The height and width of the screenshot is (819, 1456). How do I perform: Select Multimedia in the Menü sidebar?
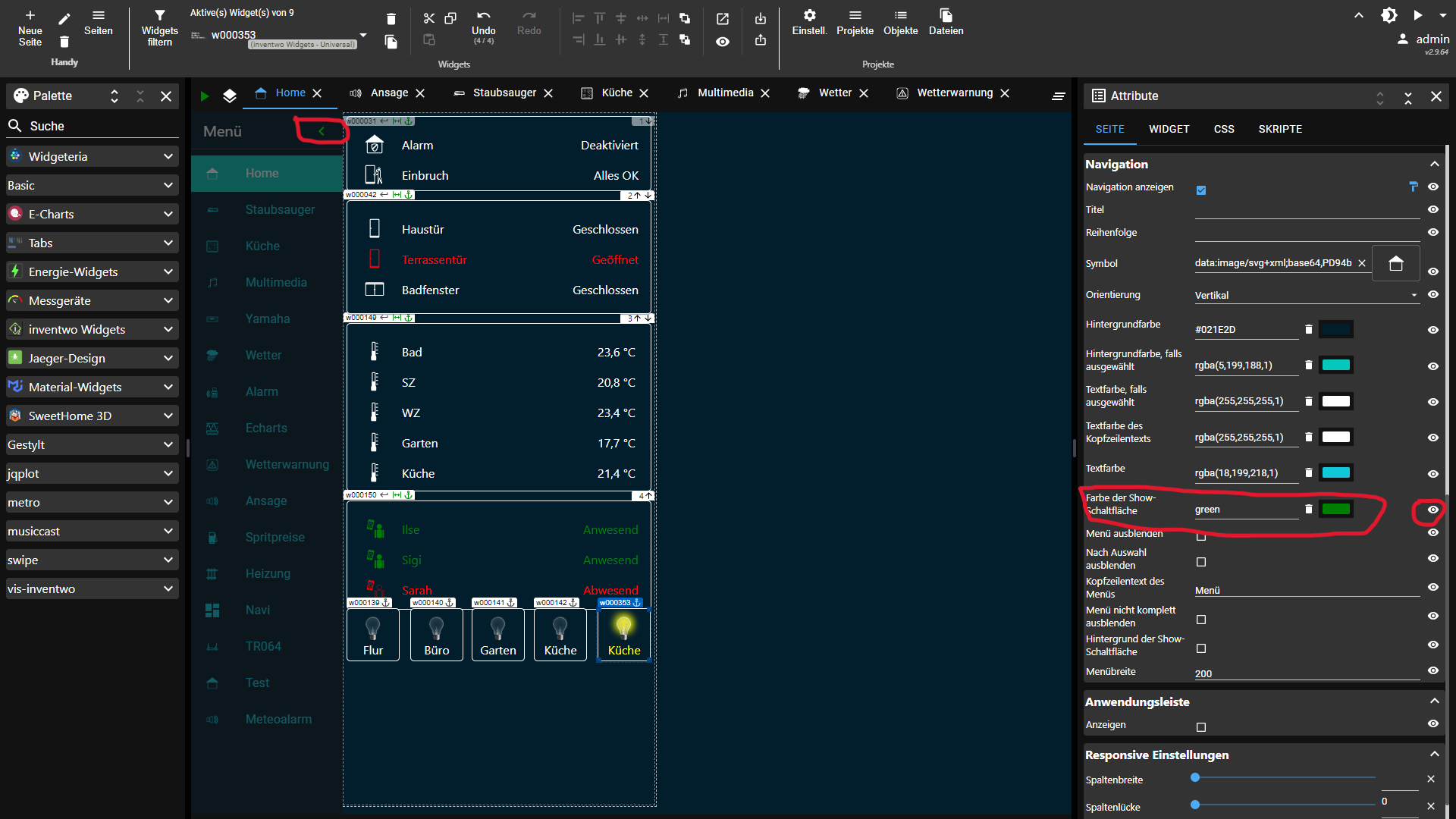pyautogui.click(x=267, y=282)
